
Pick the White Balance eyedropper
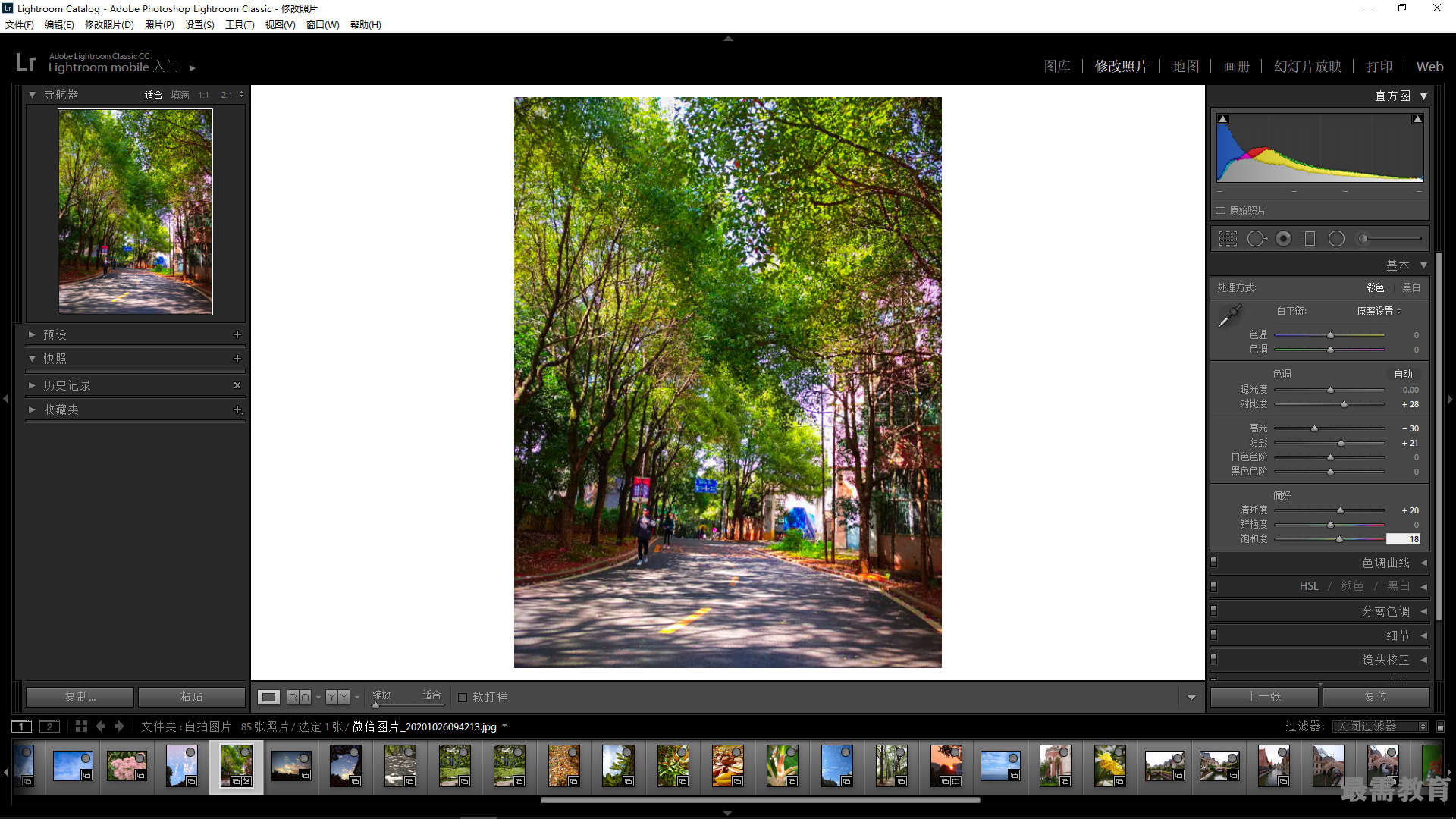tap(1230, 315)
